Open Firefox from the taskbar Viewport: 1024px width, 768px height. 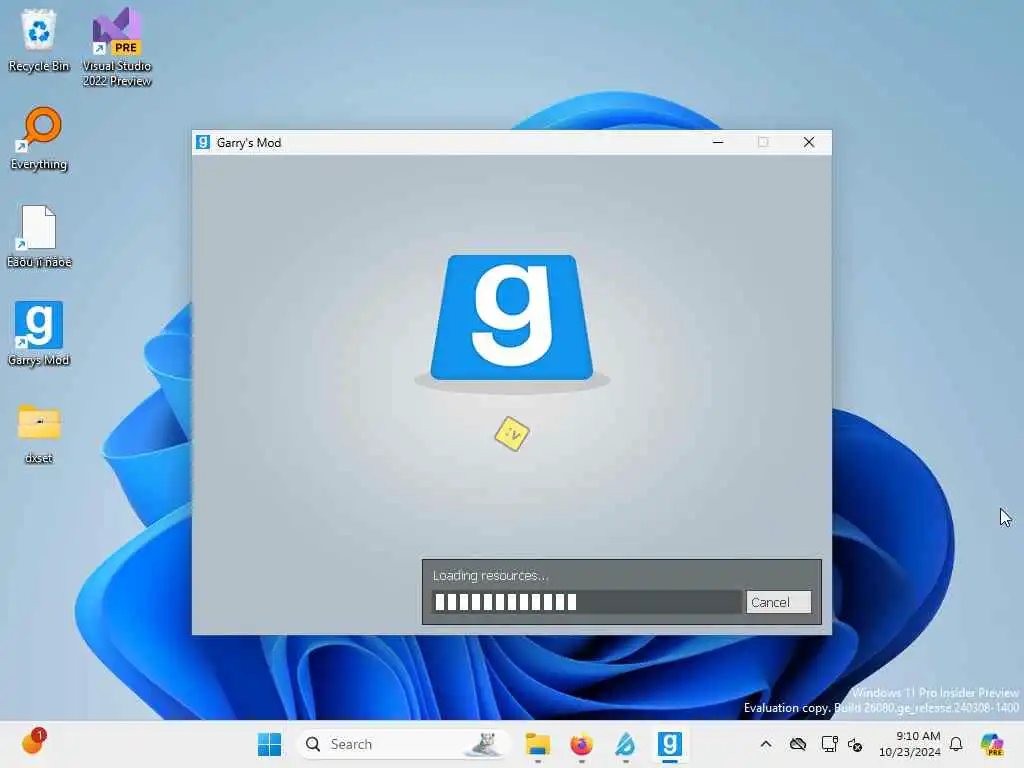[x=581, y=744]
